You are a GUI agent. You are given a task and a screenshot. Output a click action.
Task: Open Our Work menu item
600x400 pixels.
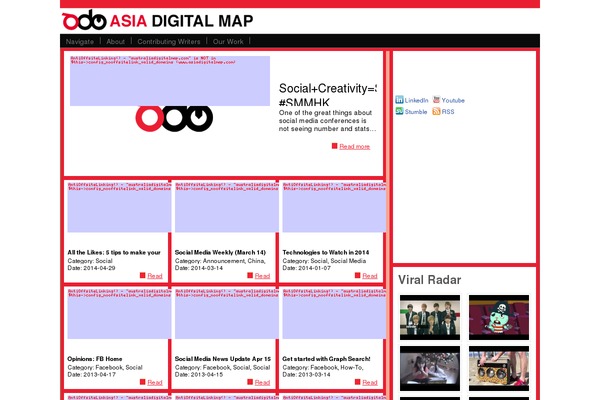pyautogui.click(x=228, y=41)
